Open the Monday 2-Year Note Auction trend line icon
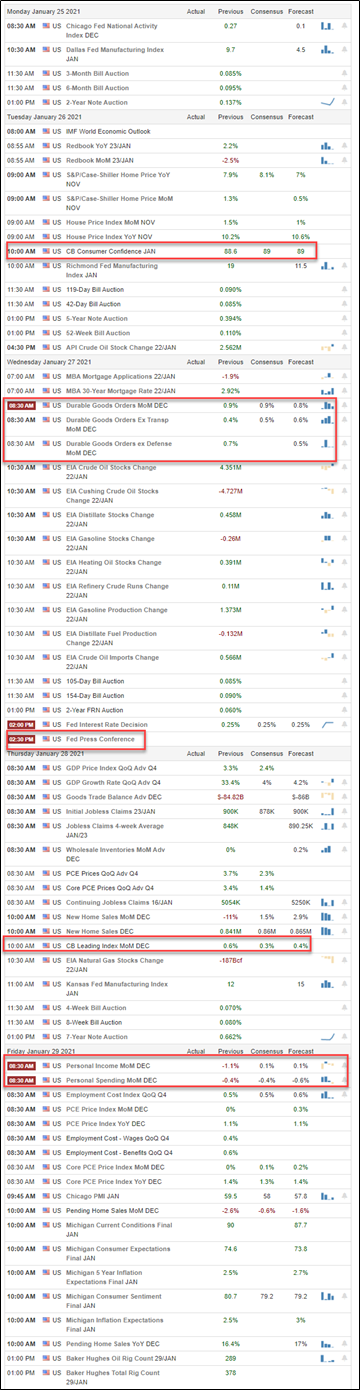Image resolution: width=360 pixels, height=1390 pixels. [x=328, y=102]
